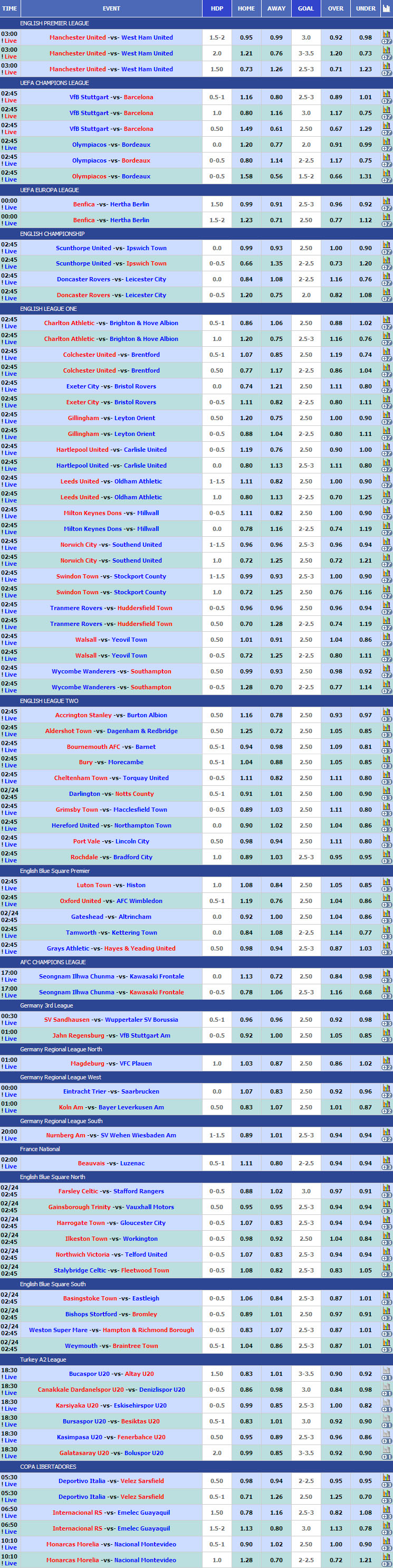Click the under odds 1.02 for Magdeburg vs VFC Plauen
Image resolution: width=393 pixels, height=1568 pixels.
click(366, 1063)
